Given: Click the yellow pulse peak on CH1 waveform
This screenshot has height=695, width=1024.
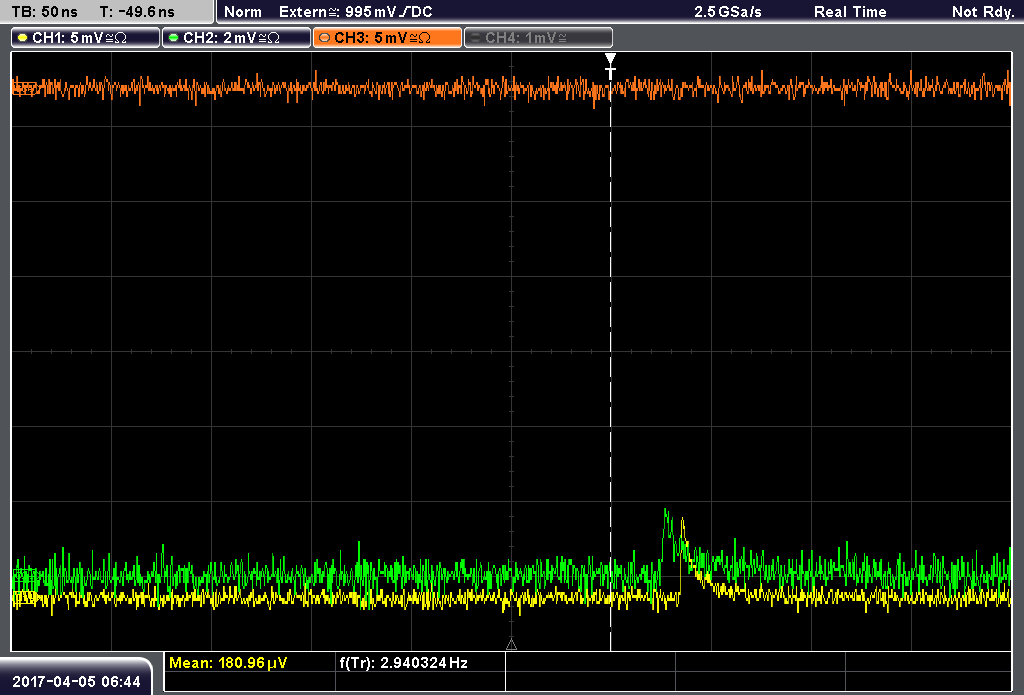Looking at the screenshot, I should (682, 521).
